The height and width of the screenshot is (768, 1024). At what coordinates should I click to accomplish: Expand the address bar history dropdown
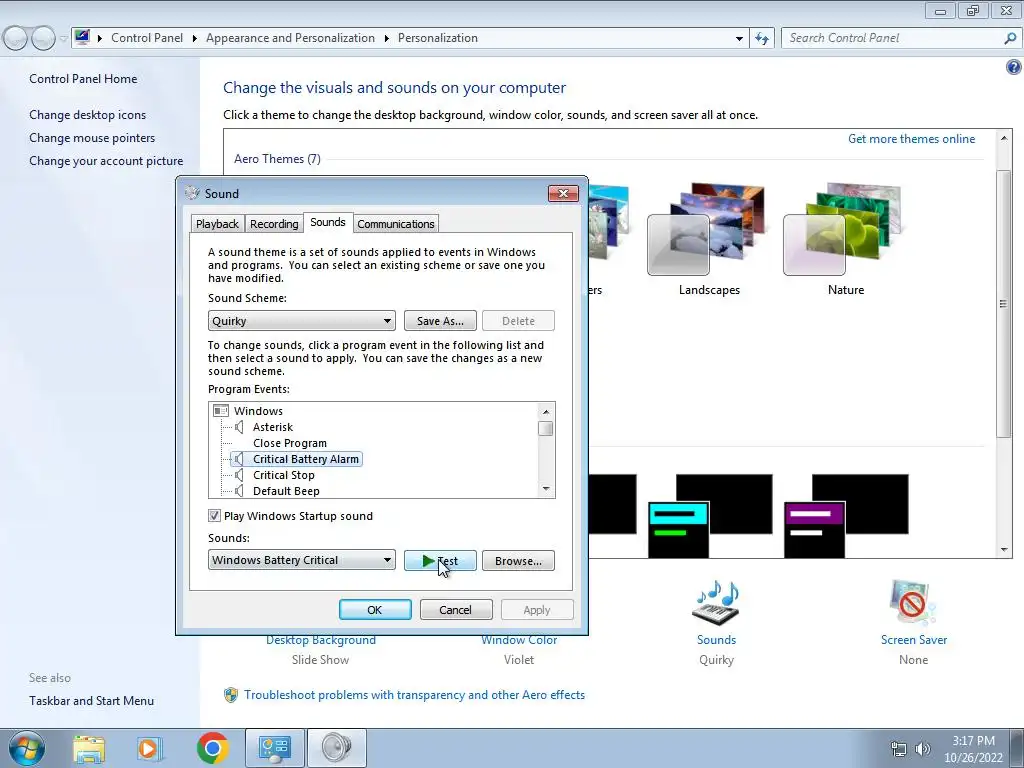[739, 39]
